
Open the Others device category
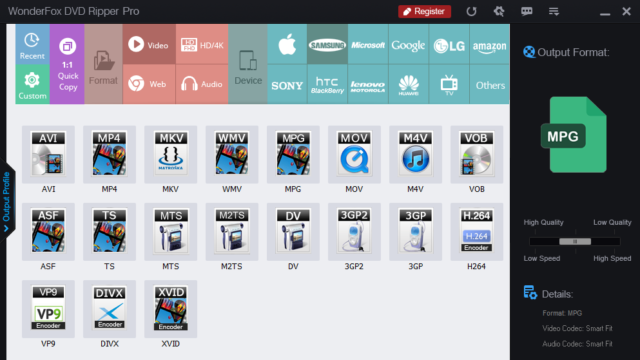(489, 84)
